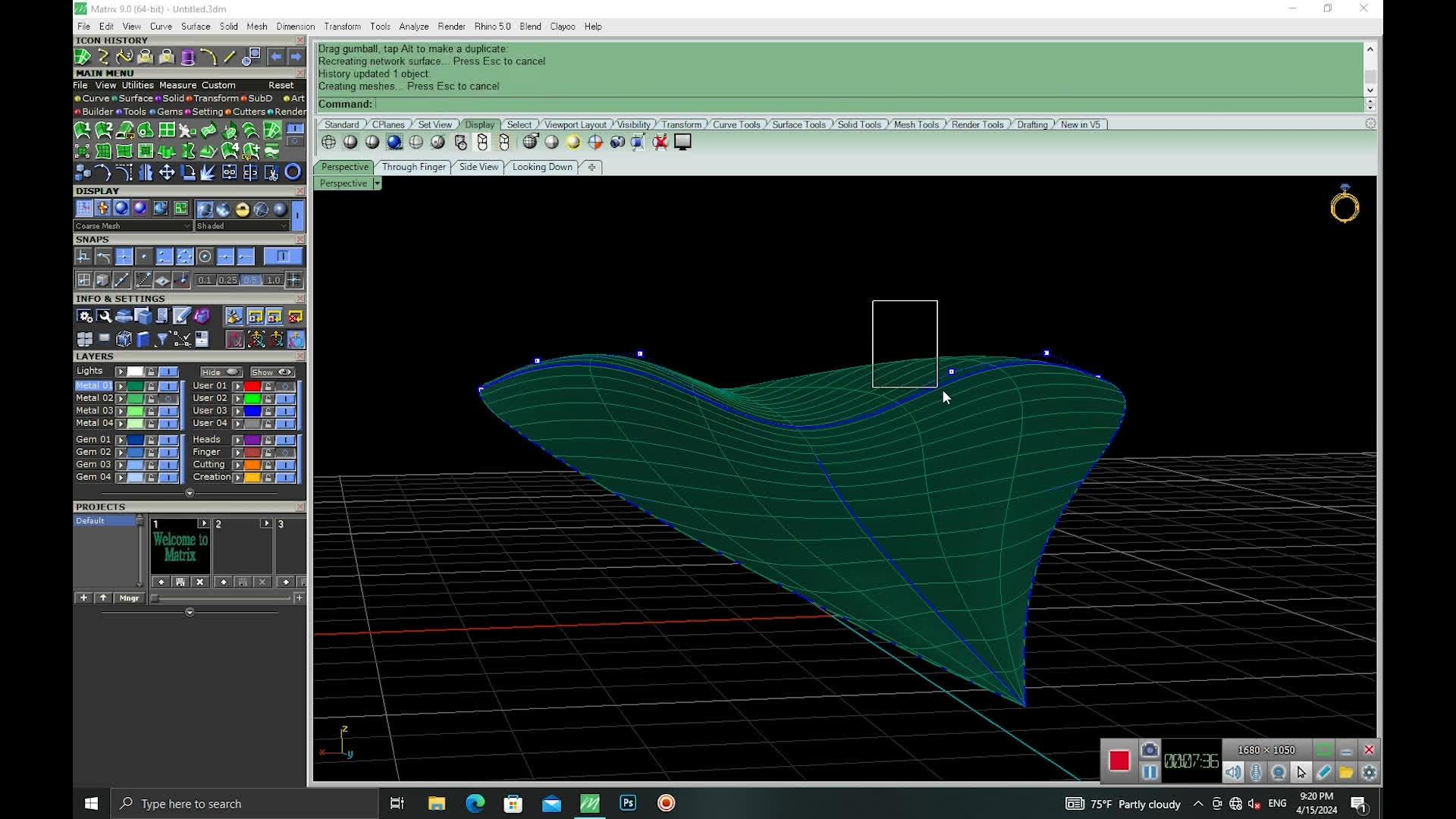Open the Perspective viewport dropdown arrow

pyautogui.click(x=377, y=184)
